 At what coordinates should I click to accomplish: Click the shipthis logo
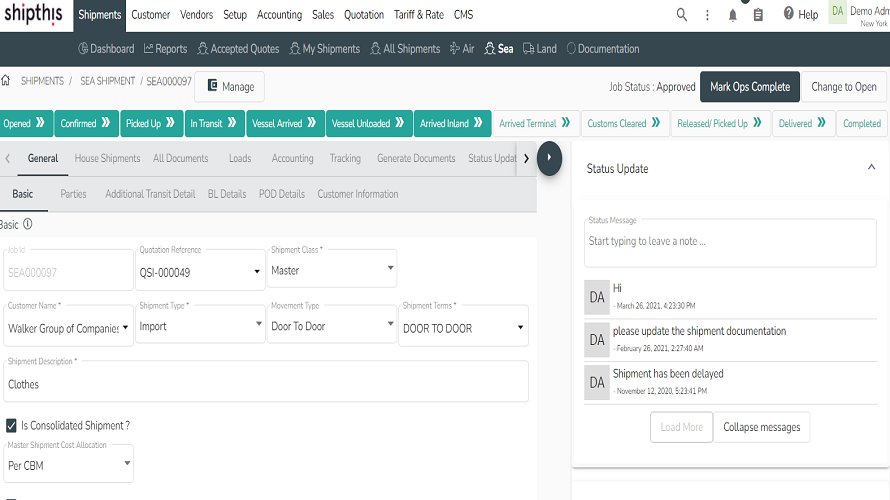pyautogui.click(x=33, y=14)
